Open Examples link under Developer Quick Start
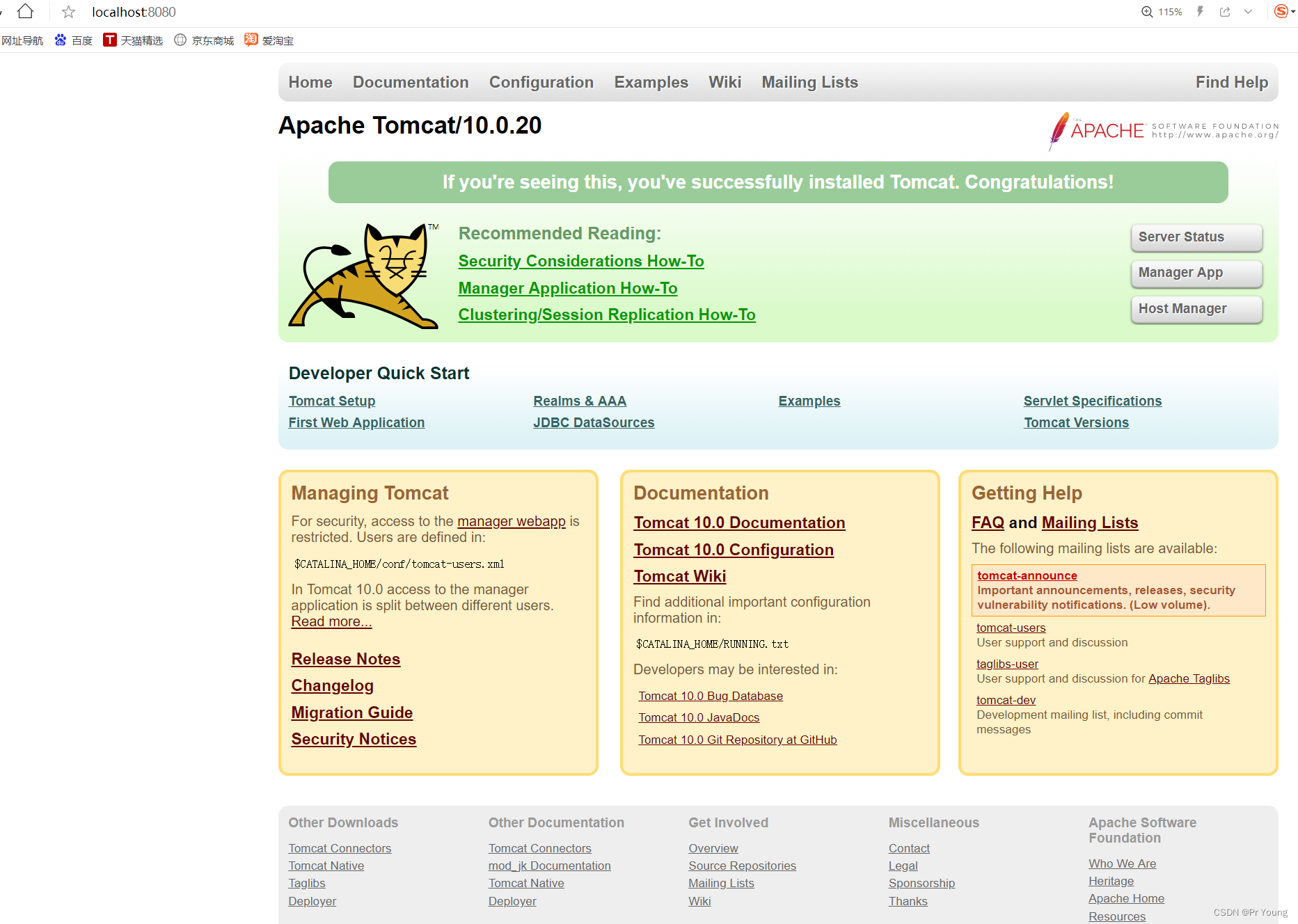The height and width of the screenshot is (924, 1298). pos(809,401)
